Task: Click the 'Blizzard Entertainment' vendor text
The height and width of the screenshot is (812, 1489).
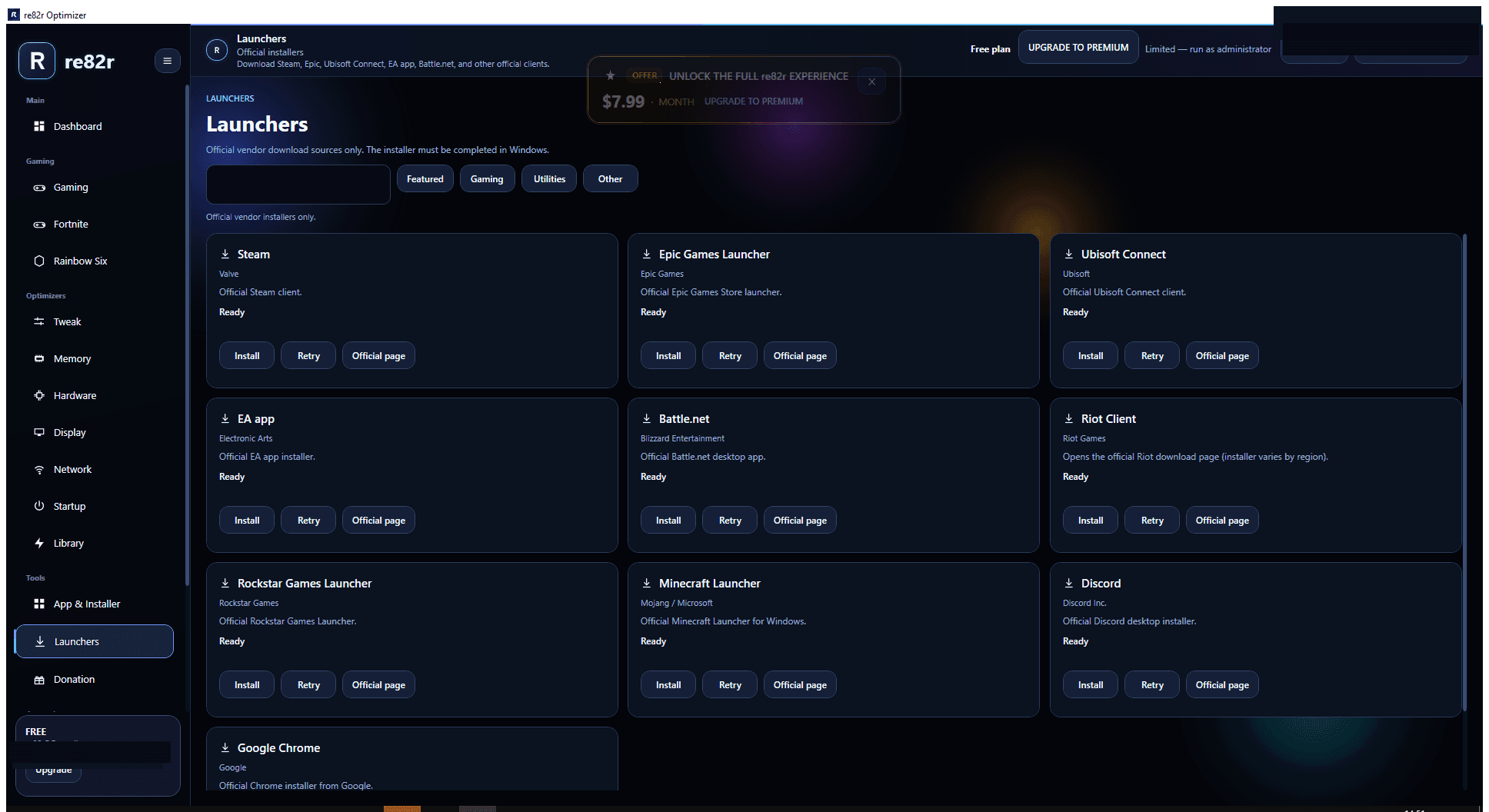Action: coord(682,438)
